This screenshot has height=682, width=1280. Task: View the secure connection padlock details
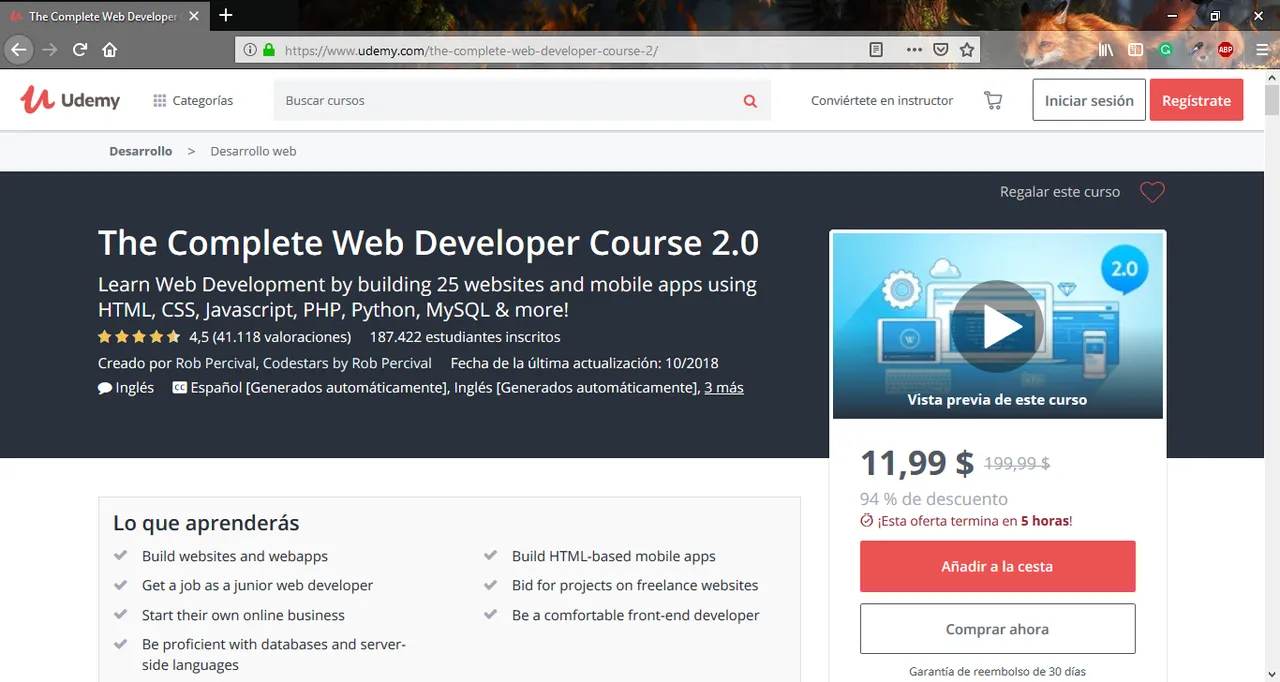tap(268, 49)
